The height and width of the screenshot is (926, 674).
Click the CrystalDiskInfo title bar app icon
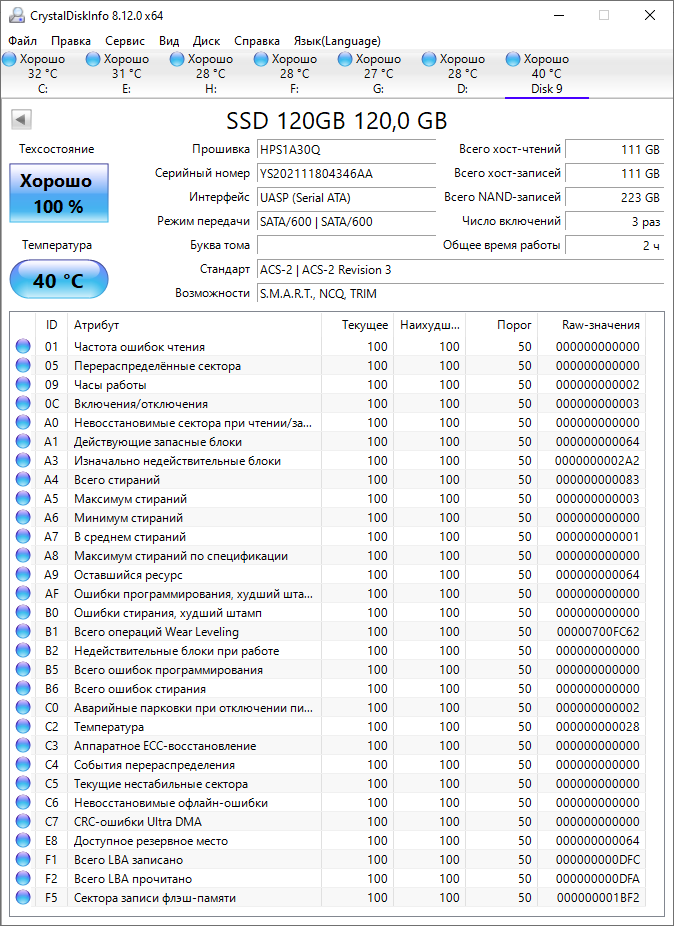coord(17,15)
